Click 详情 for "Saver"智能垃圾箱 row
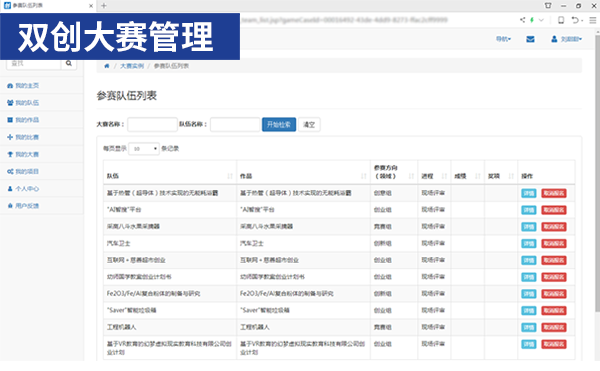 (x=529, y=311)
